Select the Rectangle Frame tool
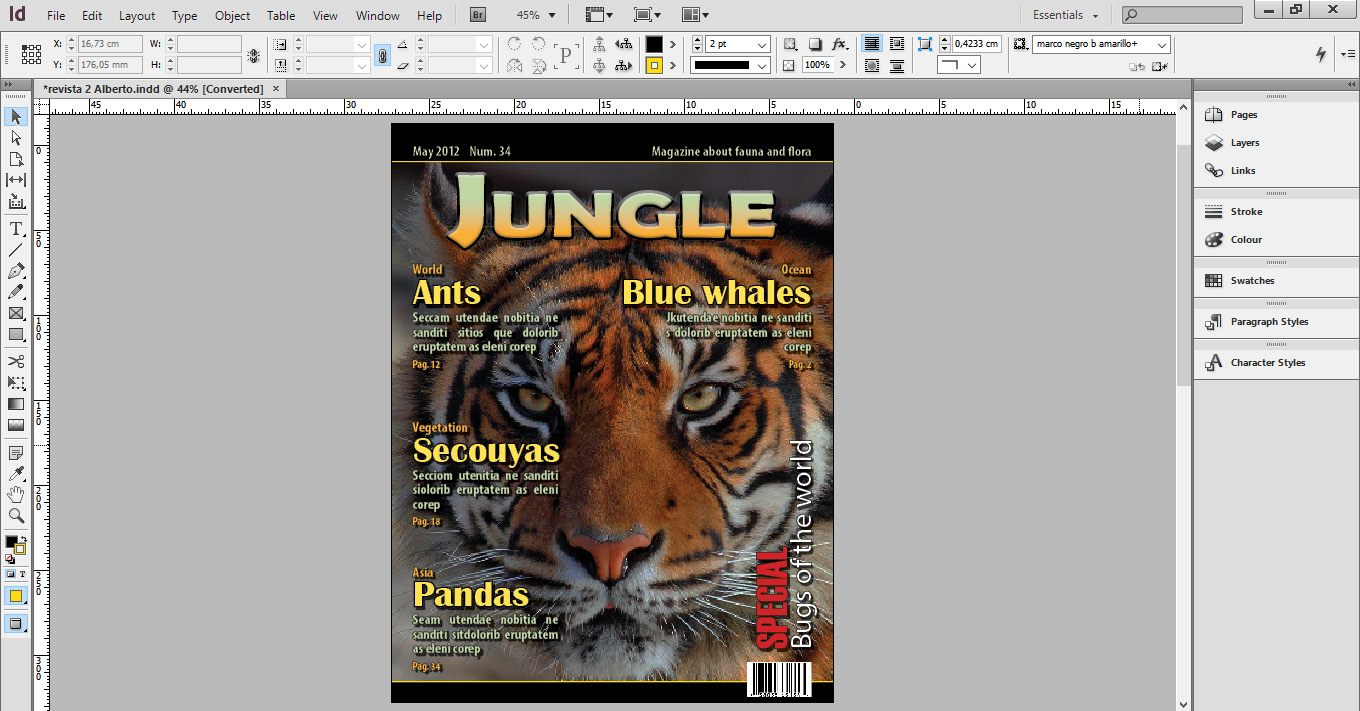This screenshot has width=1360, height=711. (x=16, y=313)
